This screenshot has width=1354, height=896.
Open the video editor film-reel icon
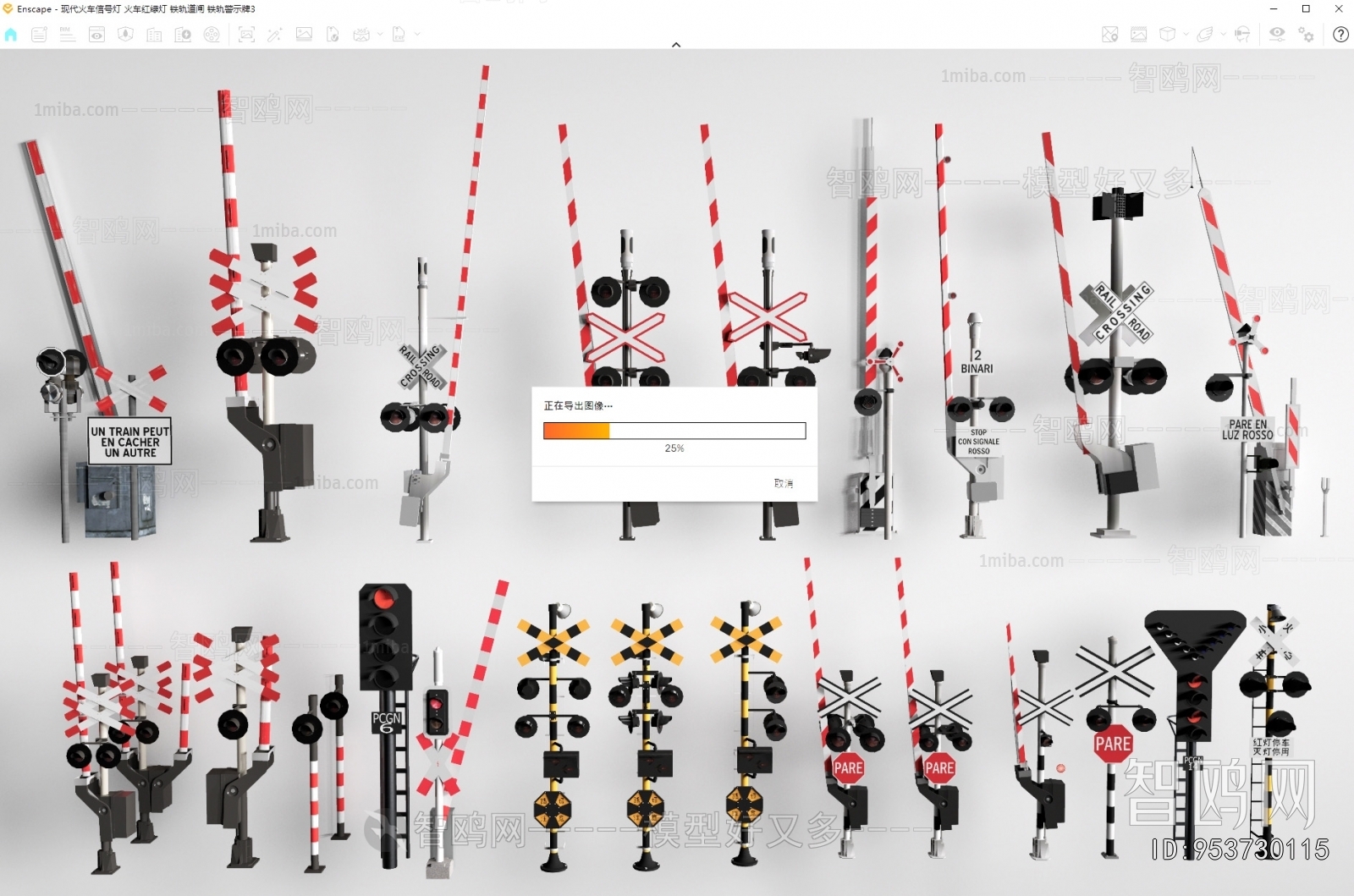[x=212, y=35]
